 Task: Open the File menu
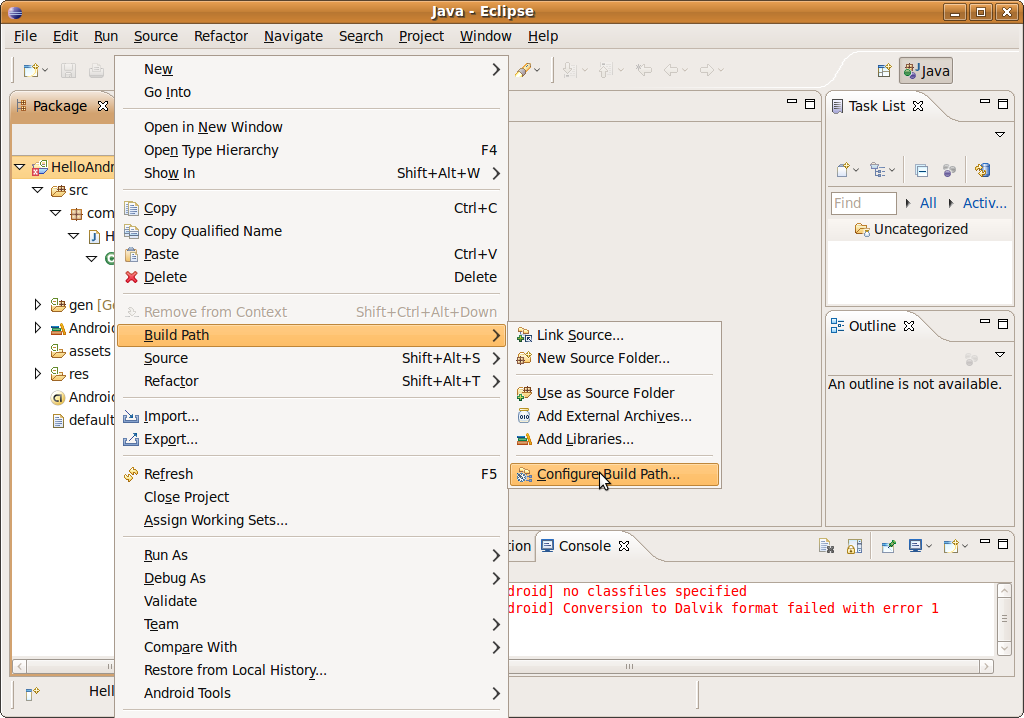coord(25,36)
